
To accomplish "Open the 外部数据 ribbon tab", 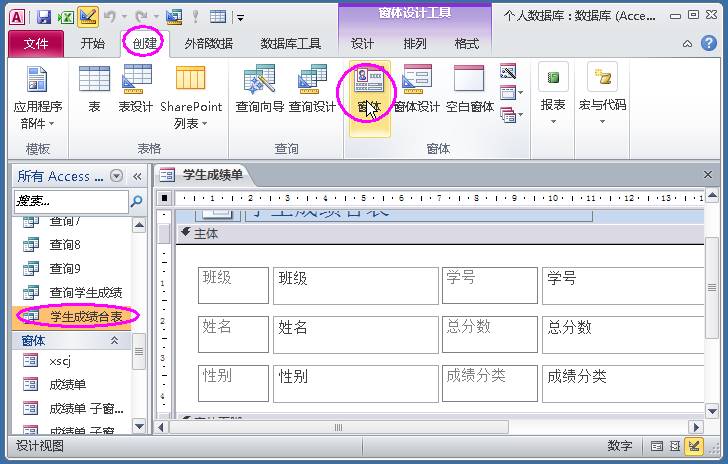I will [208, 44].
